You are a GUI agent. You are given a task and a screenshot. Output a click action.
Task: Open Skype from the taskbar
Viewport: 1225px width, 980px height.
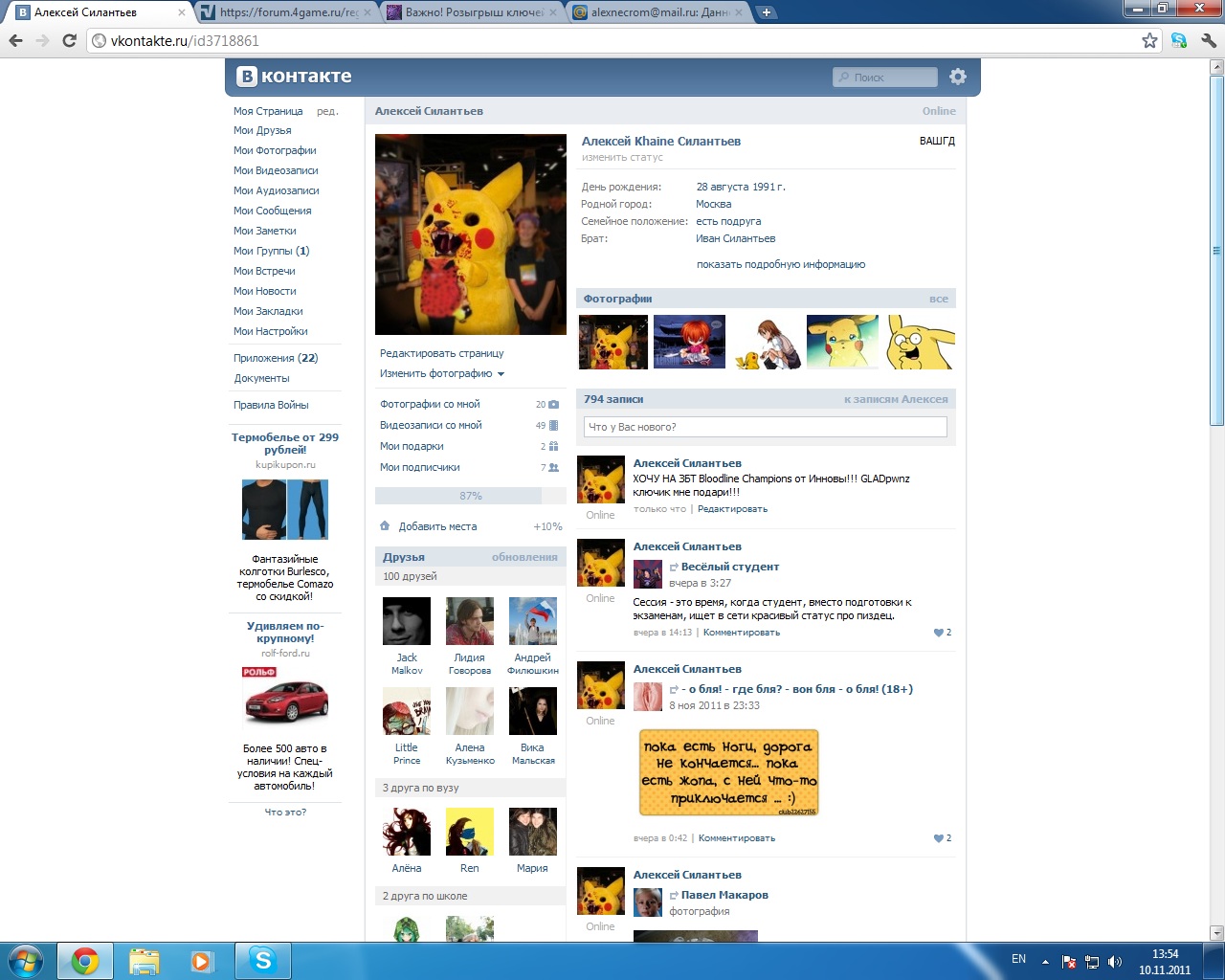[x=263, y=961]
